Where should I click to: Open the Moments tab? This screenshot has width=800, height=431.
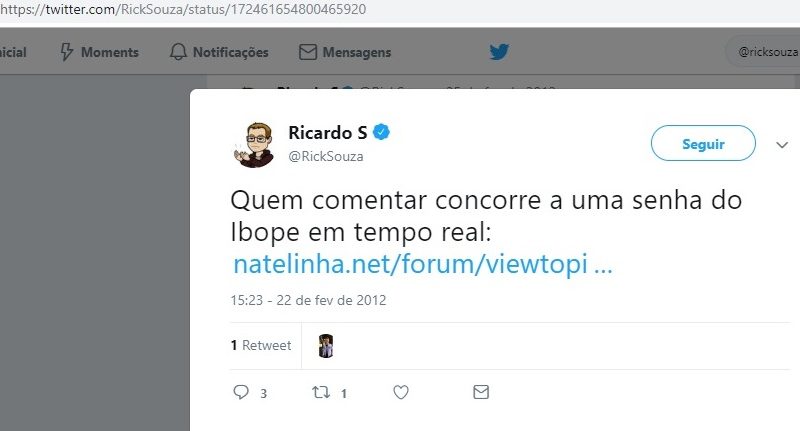click(99, 52)
